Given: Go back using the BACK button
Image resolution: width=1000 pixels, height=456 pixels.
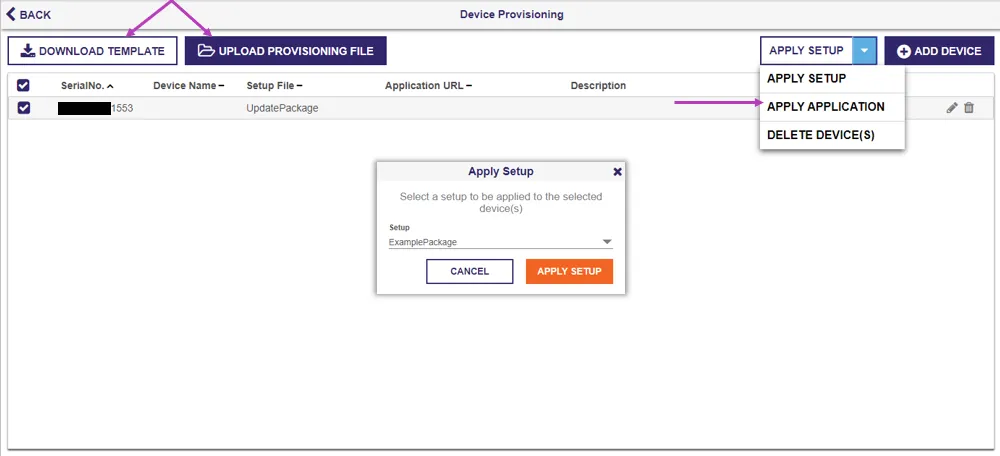Looking at the screenshot, I should 29,14.
